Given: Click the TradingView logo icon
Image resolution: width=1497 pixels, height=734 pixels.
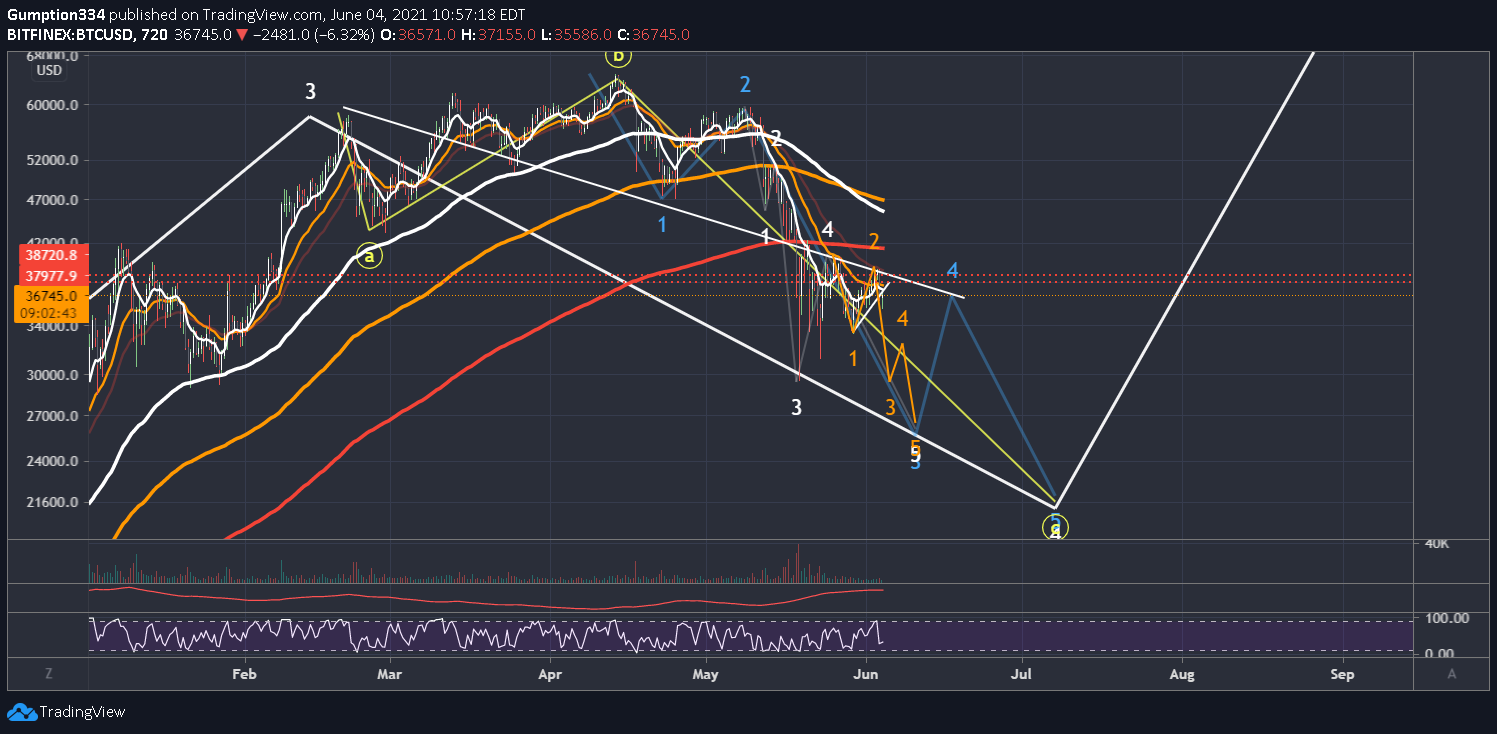Looking at the screenshot, I should click(21, 712).
